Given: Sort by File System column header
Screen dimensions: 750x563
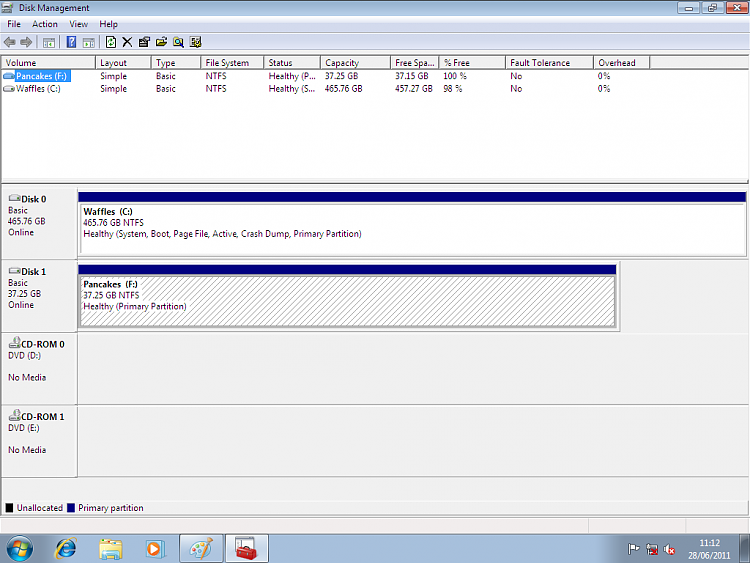Looking at the screenshot, I should coord(232,63).
